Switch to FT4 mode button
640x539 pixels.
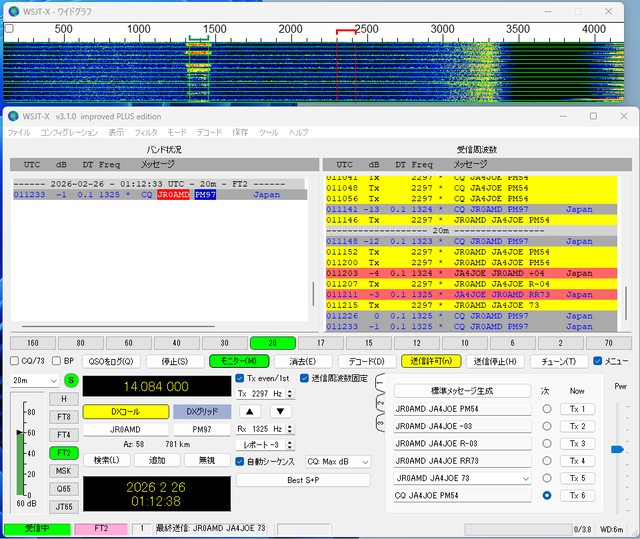(64, 435)
